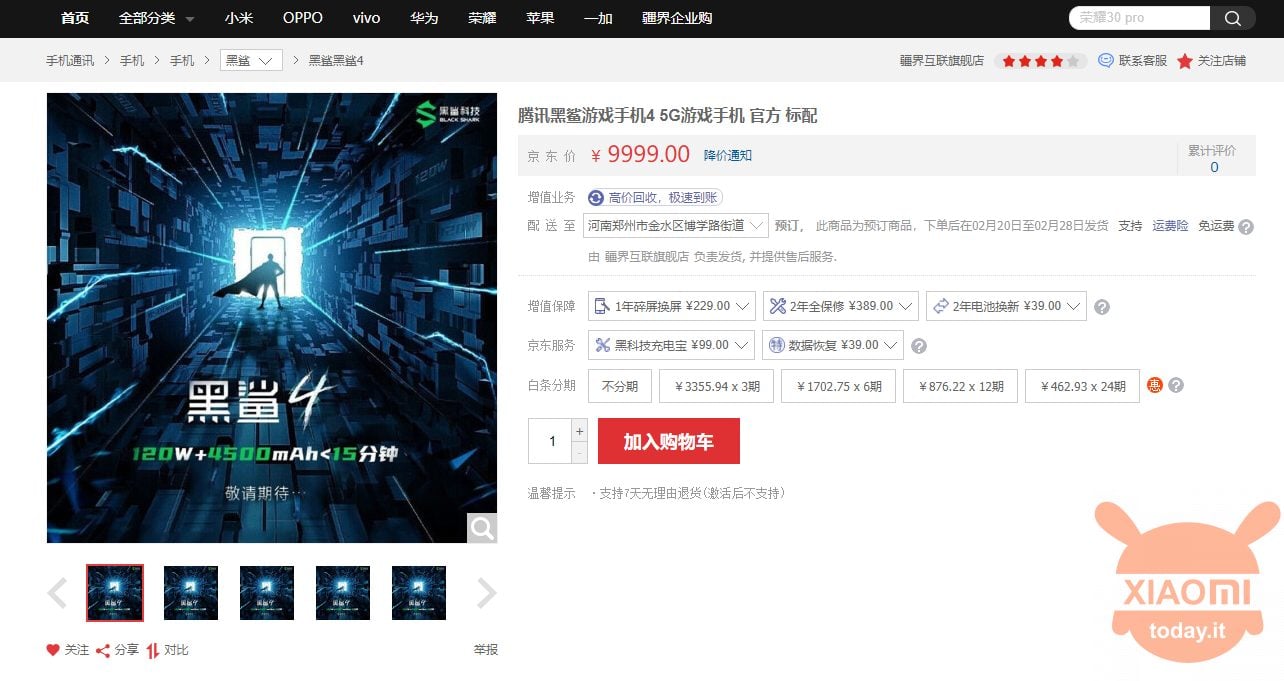Expand 黑科技充电宝 ¥99.00 dropdown
The height and width of the screenshot is (681, 1284).
[671, 345]
